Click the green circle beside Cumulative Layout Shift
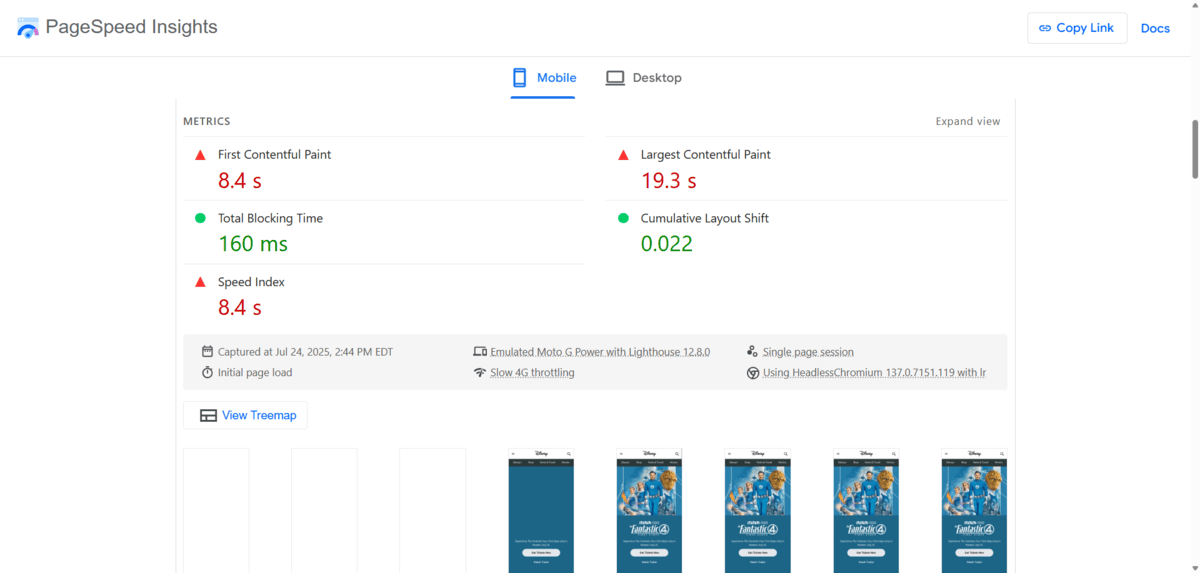This screenshot has width=1200, height=573. click(623, 218)
